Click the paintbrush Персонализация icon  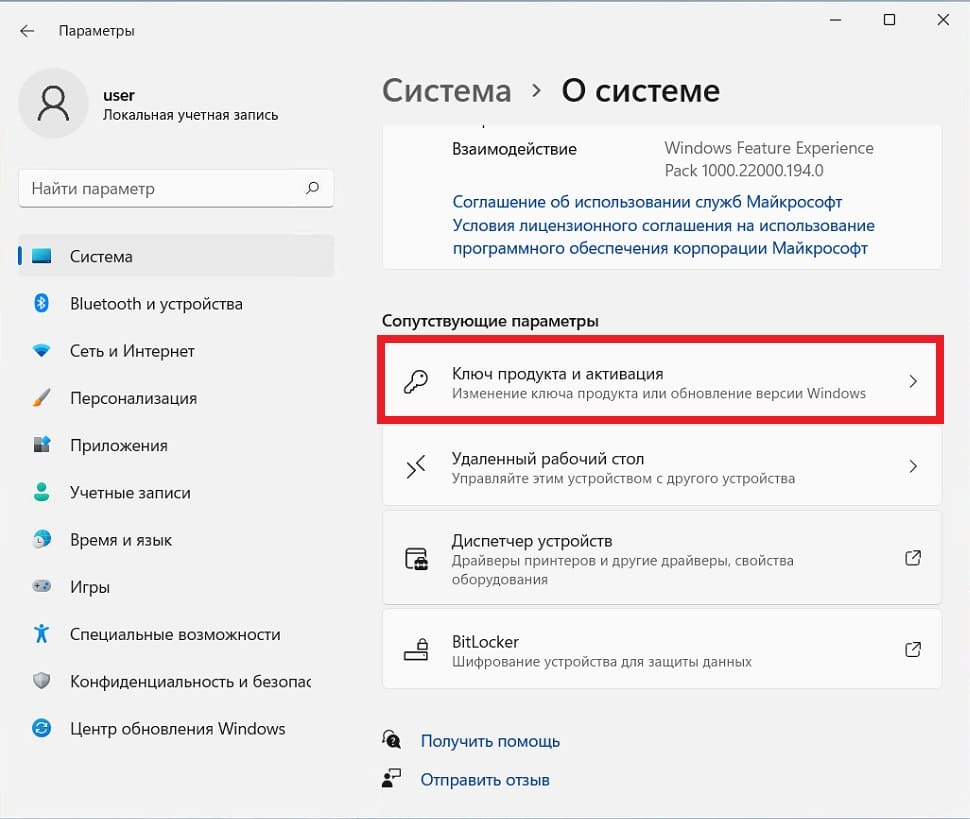(41, 398)
